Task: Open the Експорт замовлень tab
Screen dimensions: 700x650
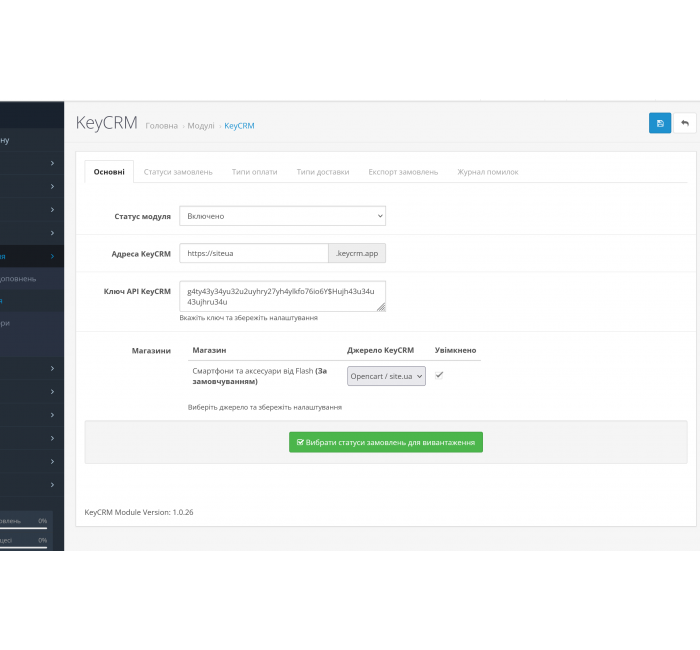Action: point(403,172)
